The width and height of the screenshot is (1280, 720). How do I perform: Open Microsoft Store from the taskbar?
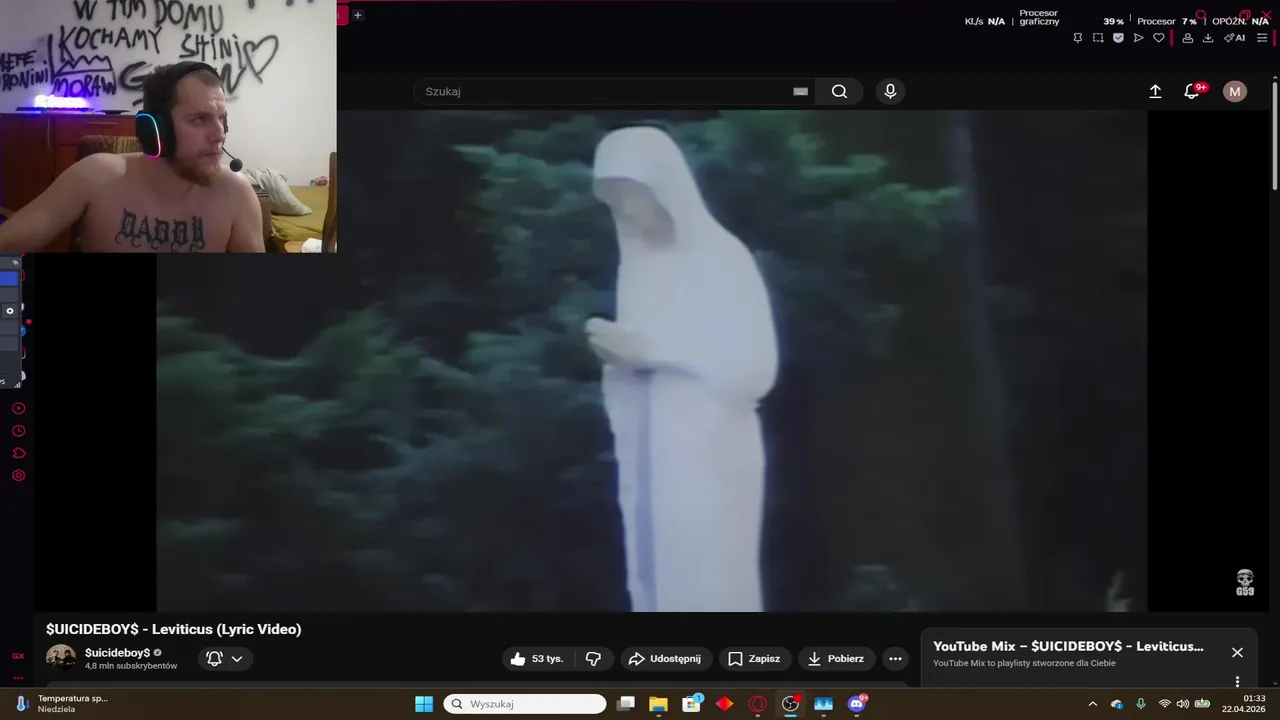(691, 704)
